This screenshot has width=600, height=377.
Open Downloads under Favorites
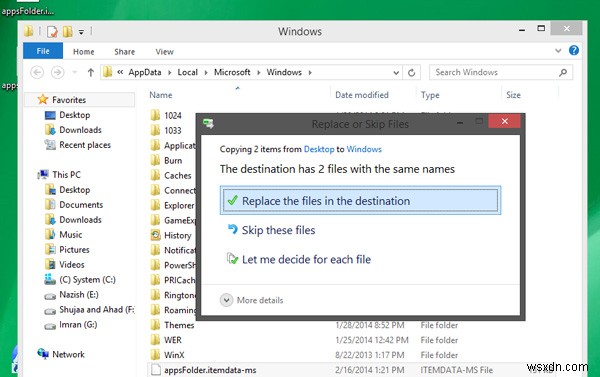[80, 130]
